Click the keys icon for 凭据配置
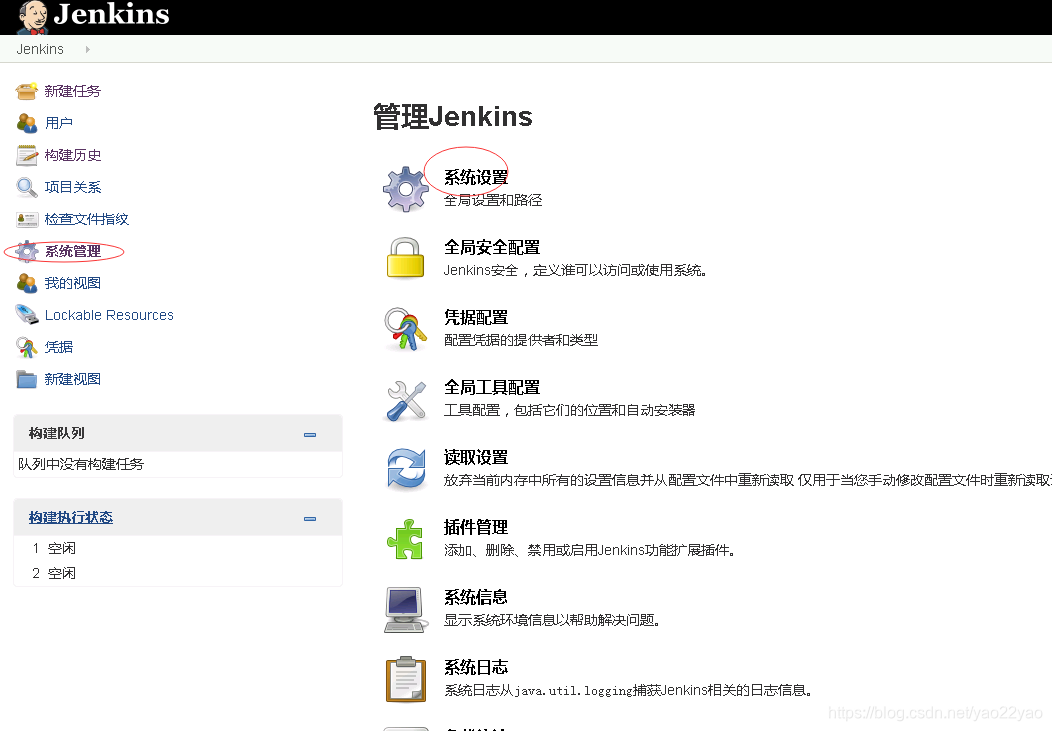Viewport: 1052px width, 731px height. tap(405, 329)
